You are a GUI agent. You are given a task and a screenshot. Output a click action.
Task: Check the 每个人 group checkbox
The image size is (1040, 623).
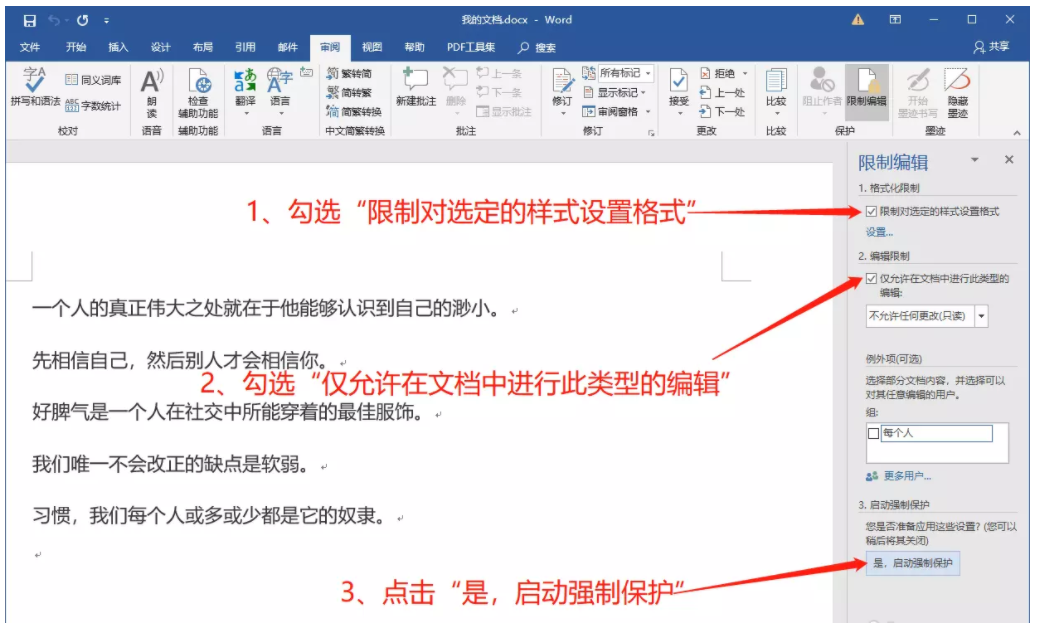(x=874, y=433)
